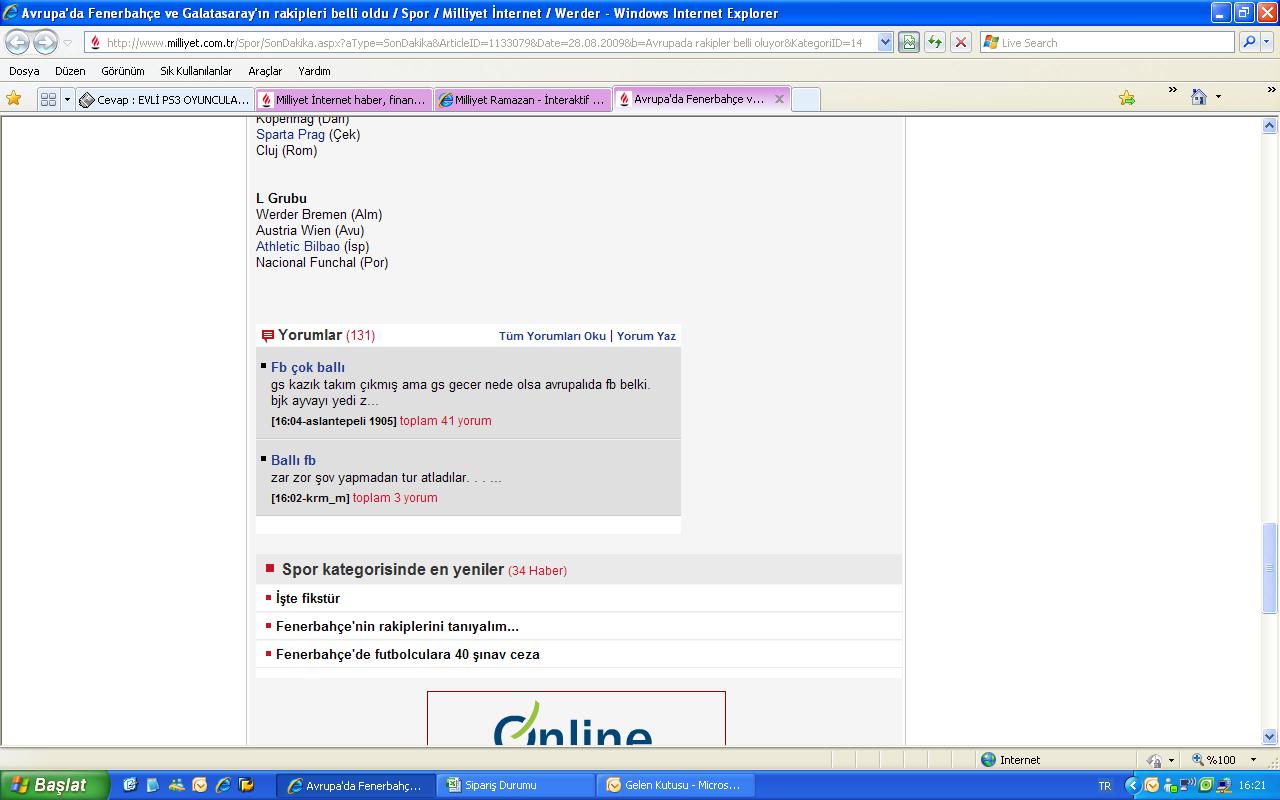Open the Athletic Bilbao link
This screenshot has width=1280, height=800.
297,247
